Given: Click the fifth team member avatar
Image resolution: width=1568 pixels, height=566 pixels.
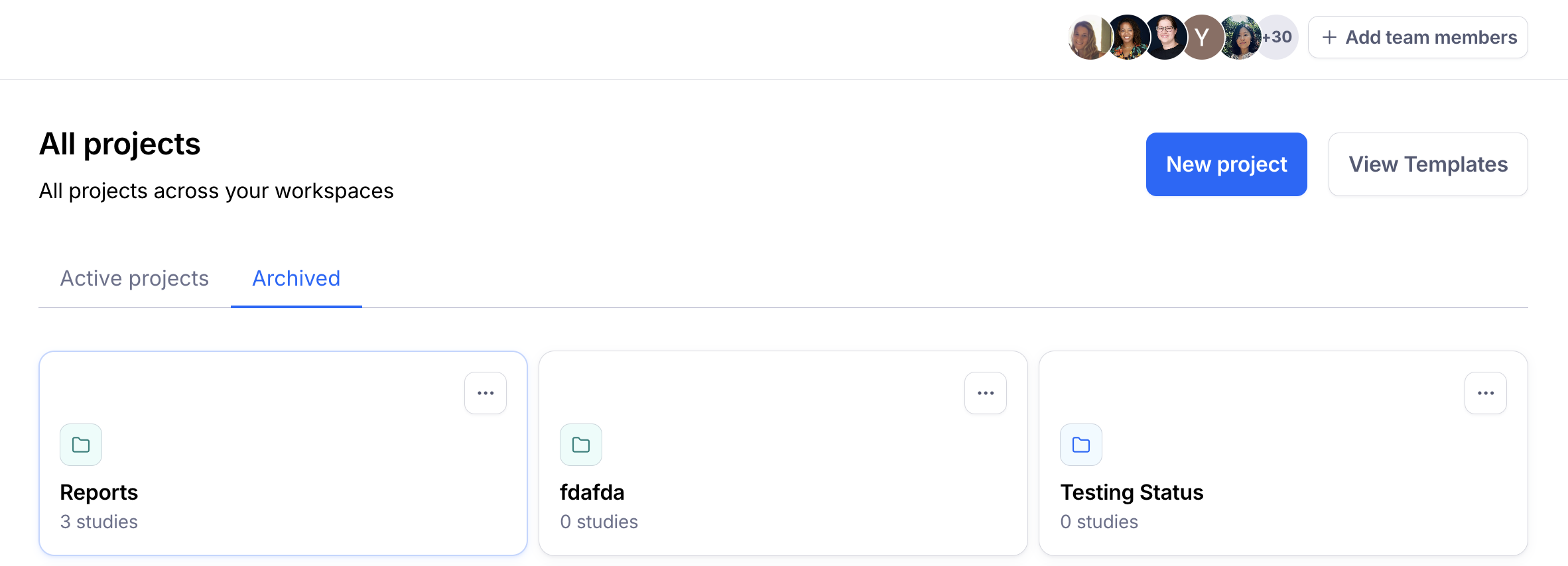Looking at the screenshot, I should 1240,37.
